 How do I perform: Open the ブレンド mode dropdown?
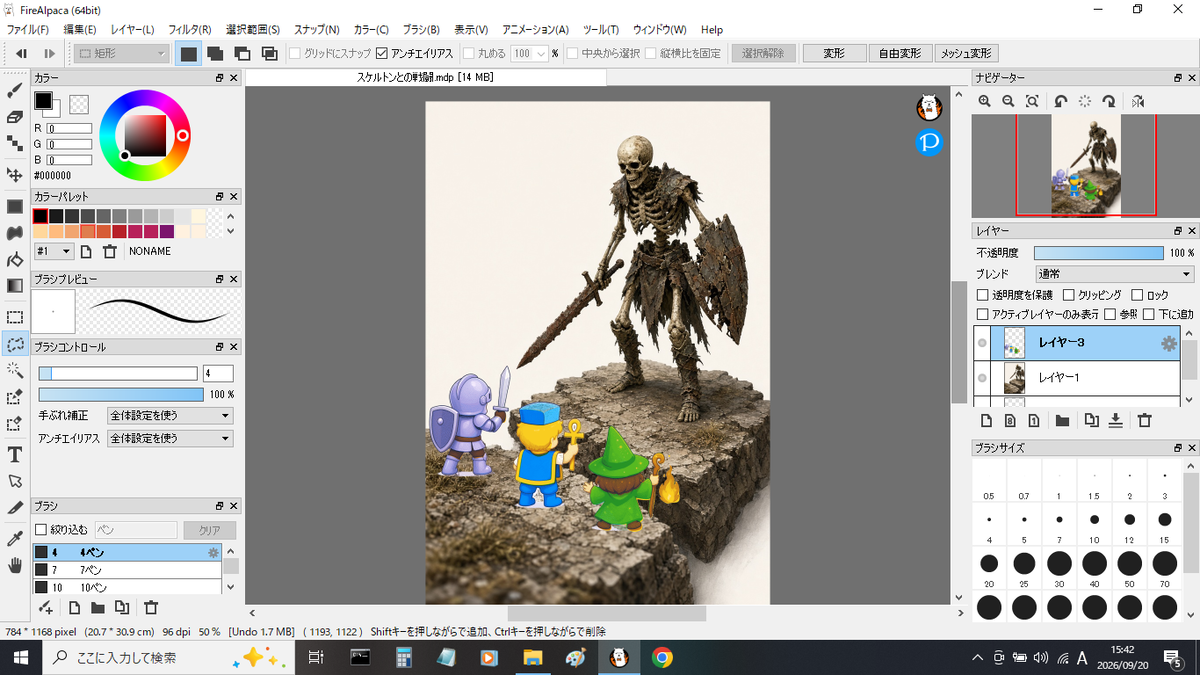click(x=1115, y=274)
